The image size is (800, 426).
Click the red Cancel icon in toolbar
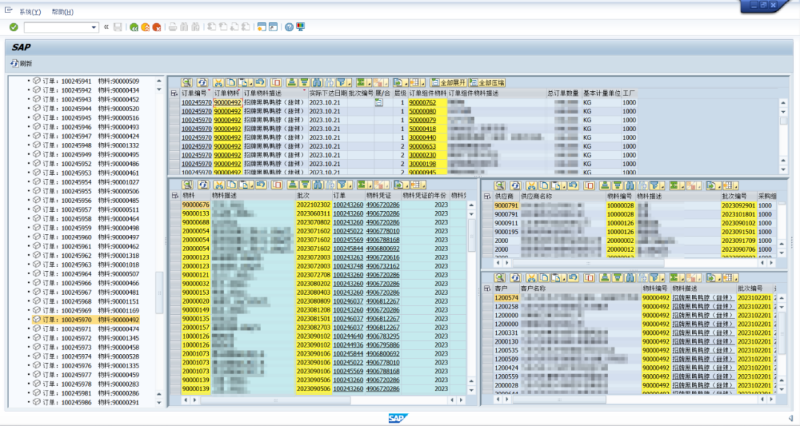157,26
